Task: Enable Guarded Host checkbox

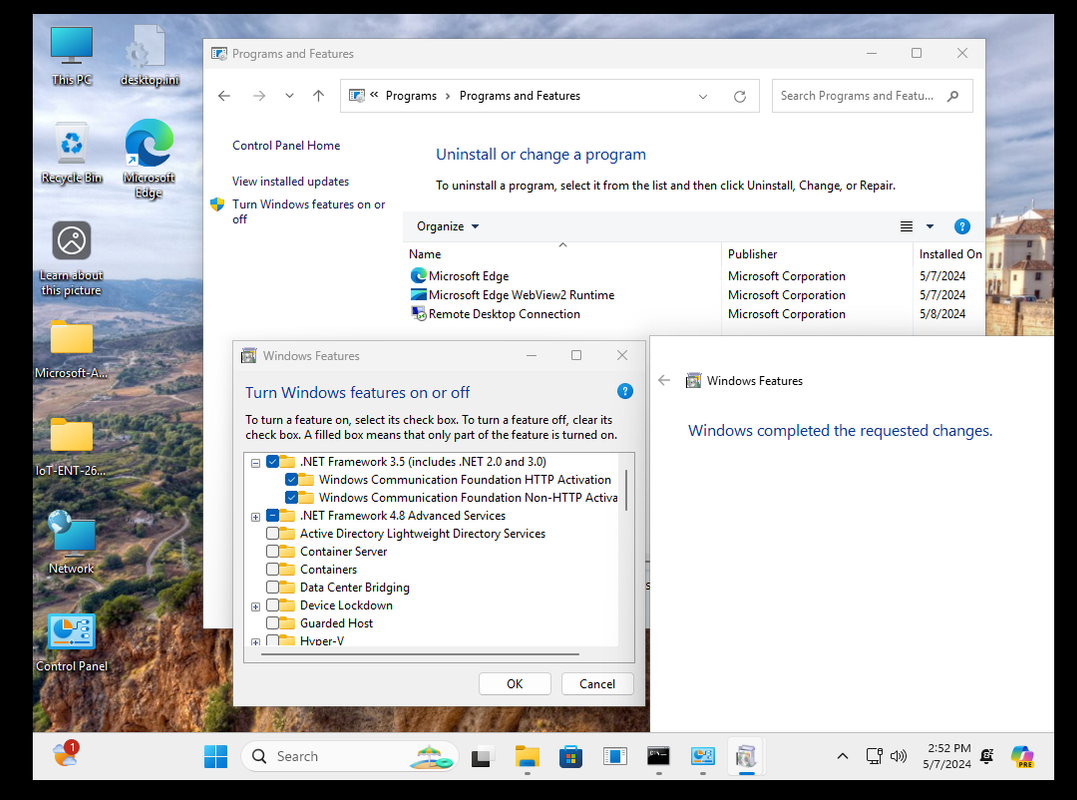Action: [273, 623]
